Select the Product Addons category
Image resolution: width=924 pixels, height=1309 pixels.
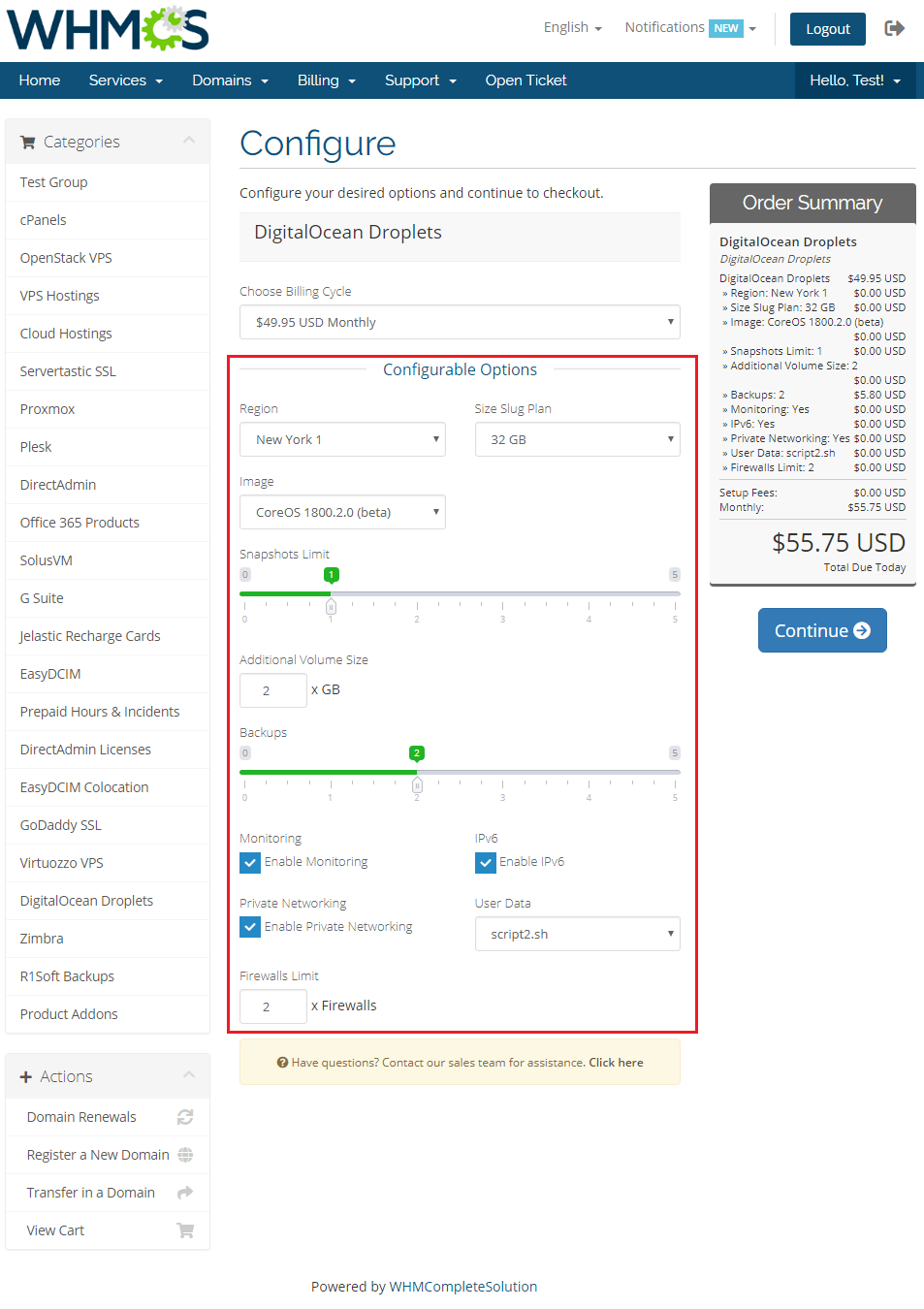[x=108, y=1014]
